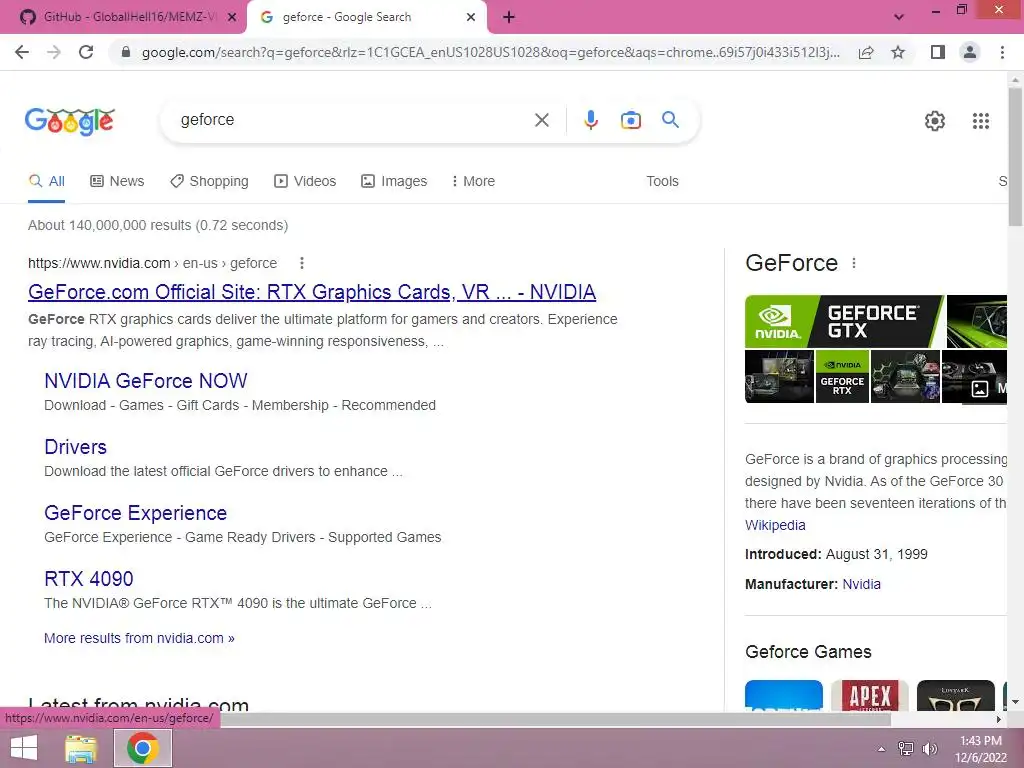Click the Google holiday logo

tap(70, 121)
